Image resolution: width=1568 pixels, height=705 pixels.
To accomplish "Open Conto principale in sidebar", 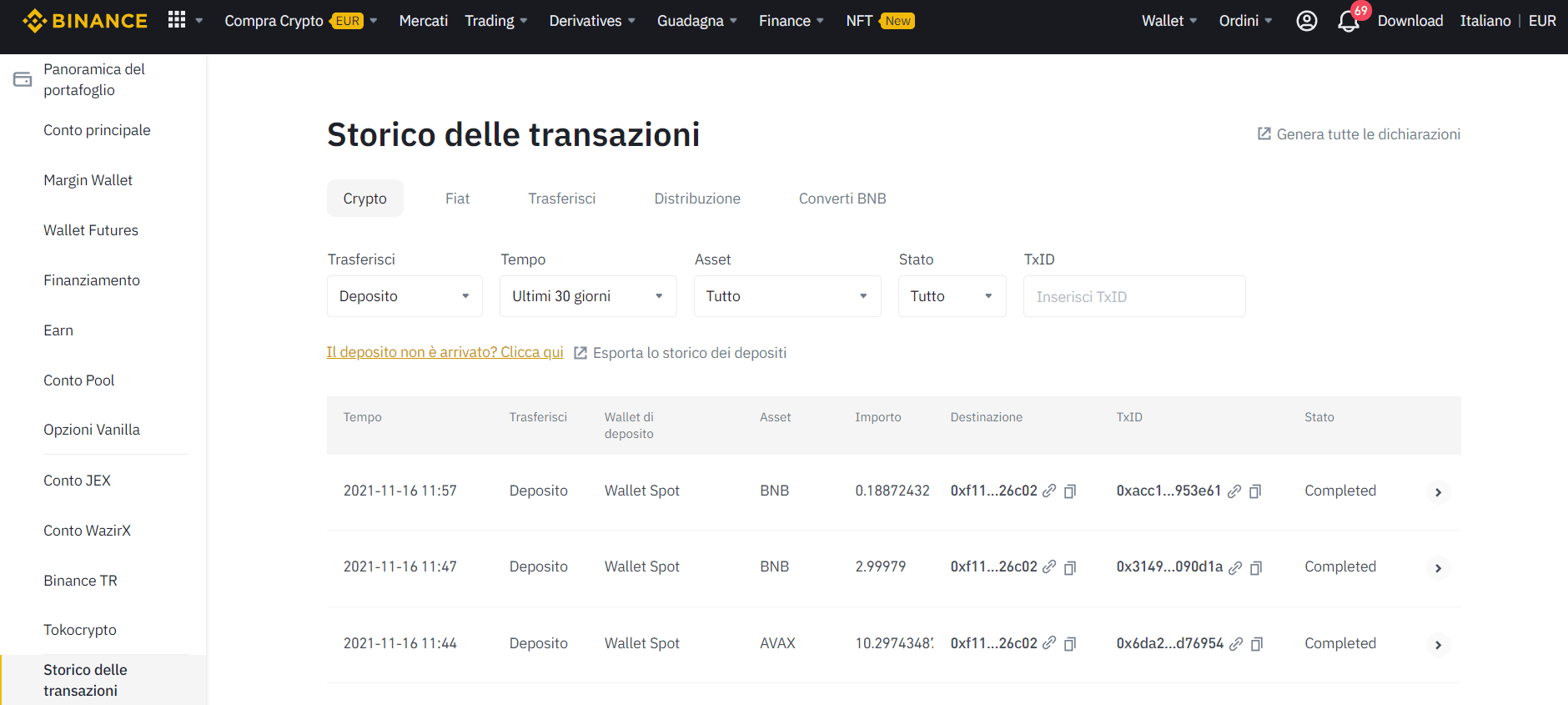I will [x=97, y=130].
